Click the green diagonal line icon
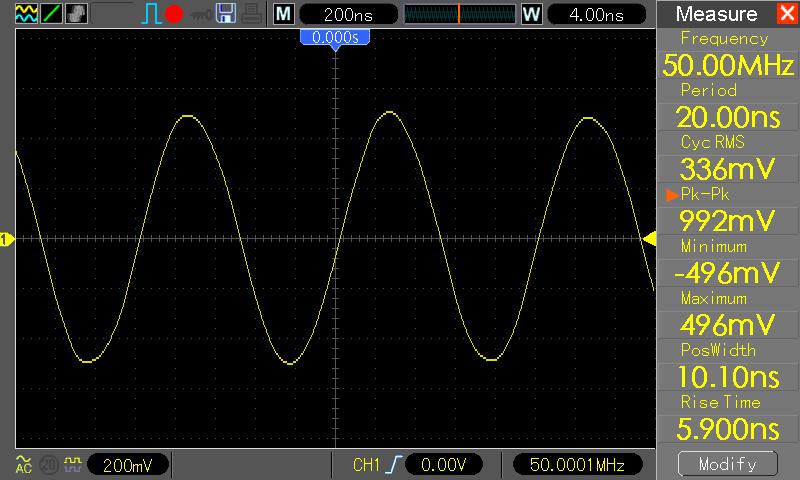The image size is (800, 480). pos(52,14)
